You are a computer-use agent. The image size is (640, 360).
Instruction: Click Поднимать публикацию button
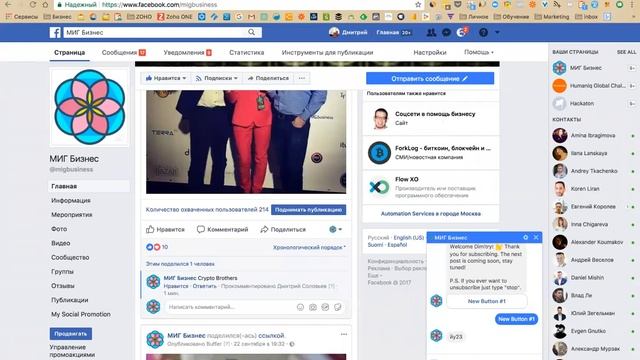[308, 209]
